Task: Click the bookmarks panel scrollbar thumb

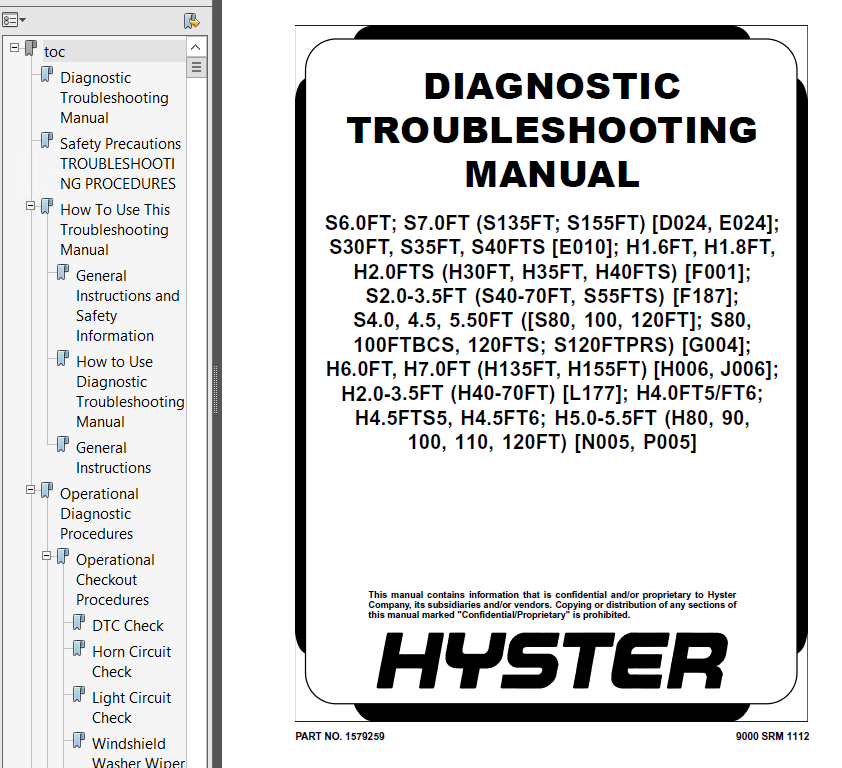Action: tap(196, 67)
